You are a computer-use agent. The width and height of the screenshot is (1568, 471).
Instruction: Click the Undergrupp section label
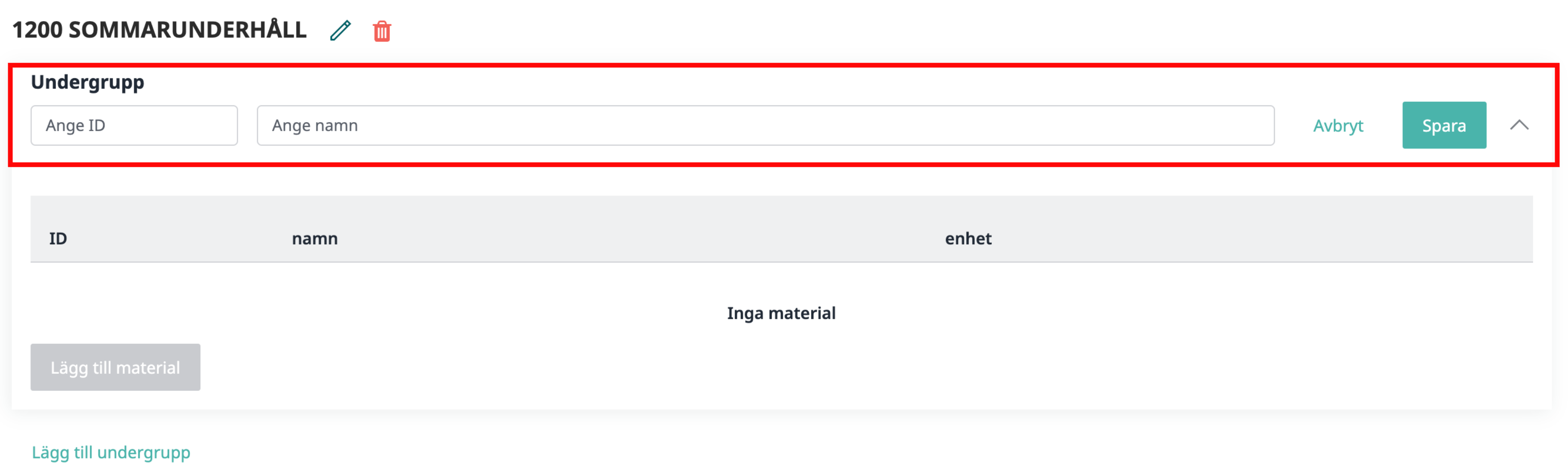pos(88,82)
